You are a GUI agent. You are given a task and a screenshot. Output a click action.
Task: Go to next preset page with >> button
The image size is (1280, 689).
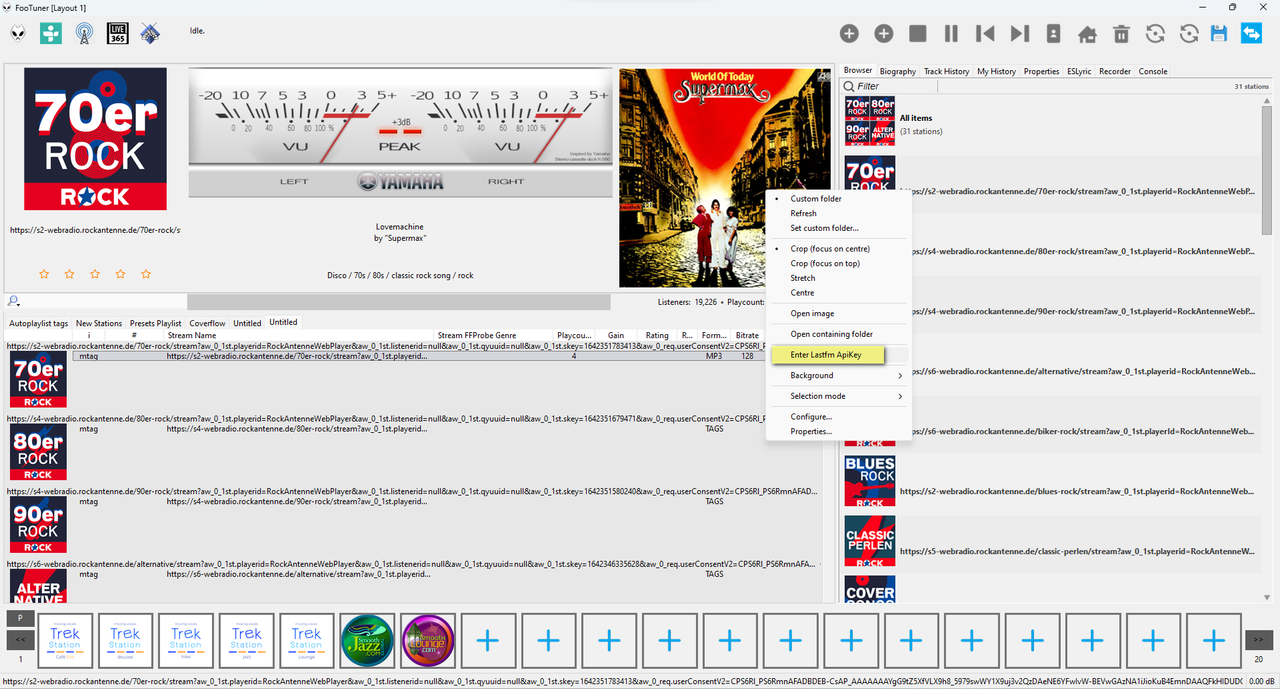(1258, 639)
